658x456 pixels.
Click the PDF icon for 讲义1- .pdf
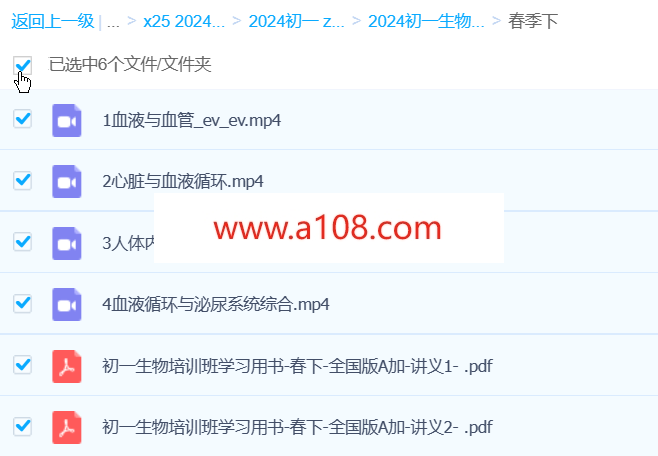(x=67, y=366)
